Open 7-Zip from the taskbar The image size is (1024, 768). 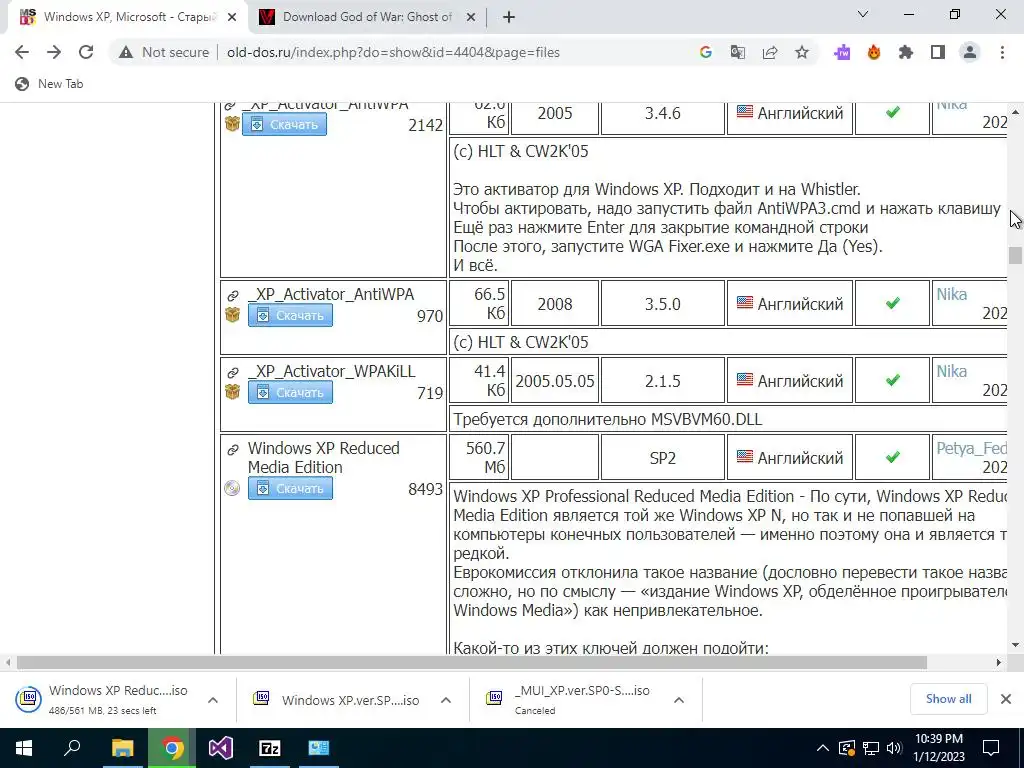270,748
